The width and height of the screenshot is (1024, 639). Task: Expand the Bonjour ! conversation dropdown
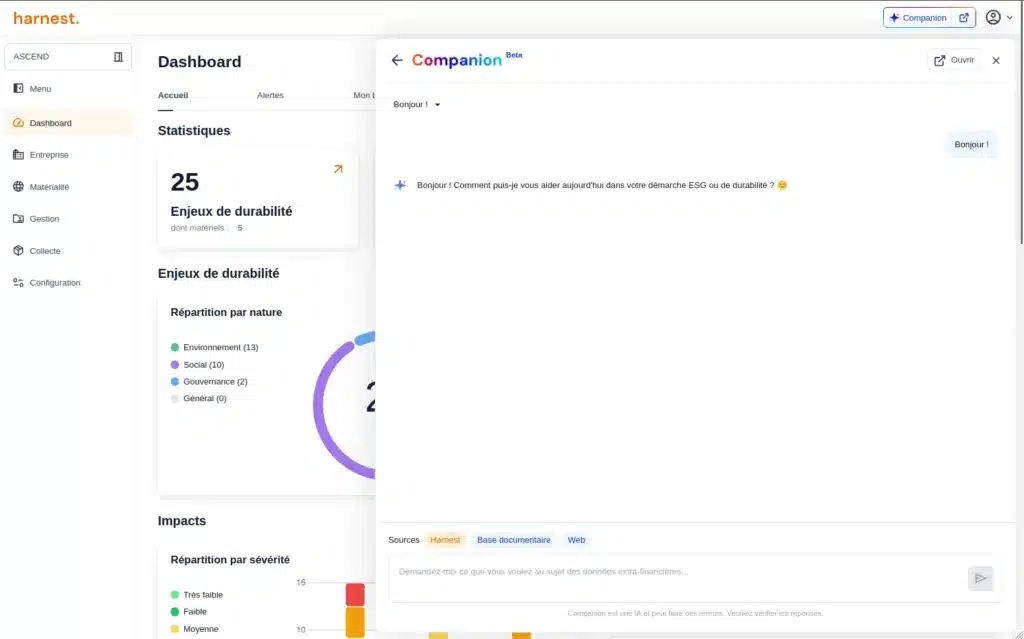click(417, 105)
